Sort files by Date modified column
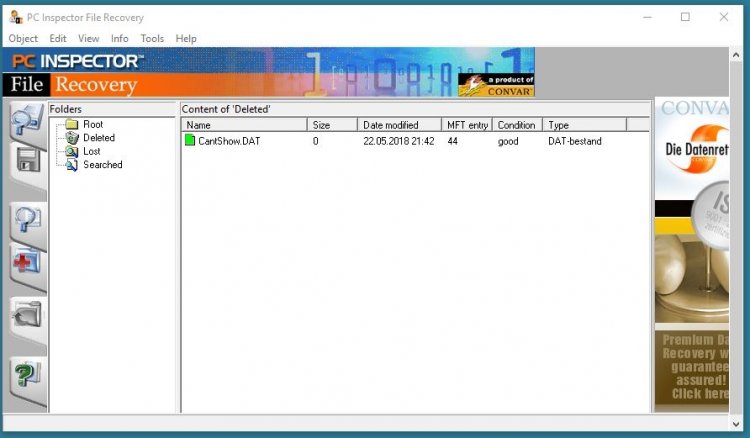The width and height of the screenshot is (750, 438). [399, 125]
